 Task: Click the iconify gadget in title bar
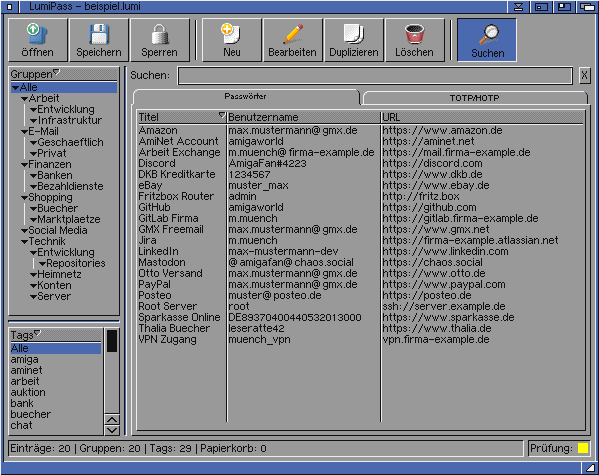[518, 6]
